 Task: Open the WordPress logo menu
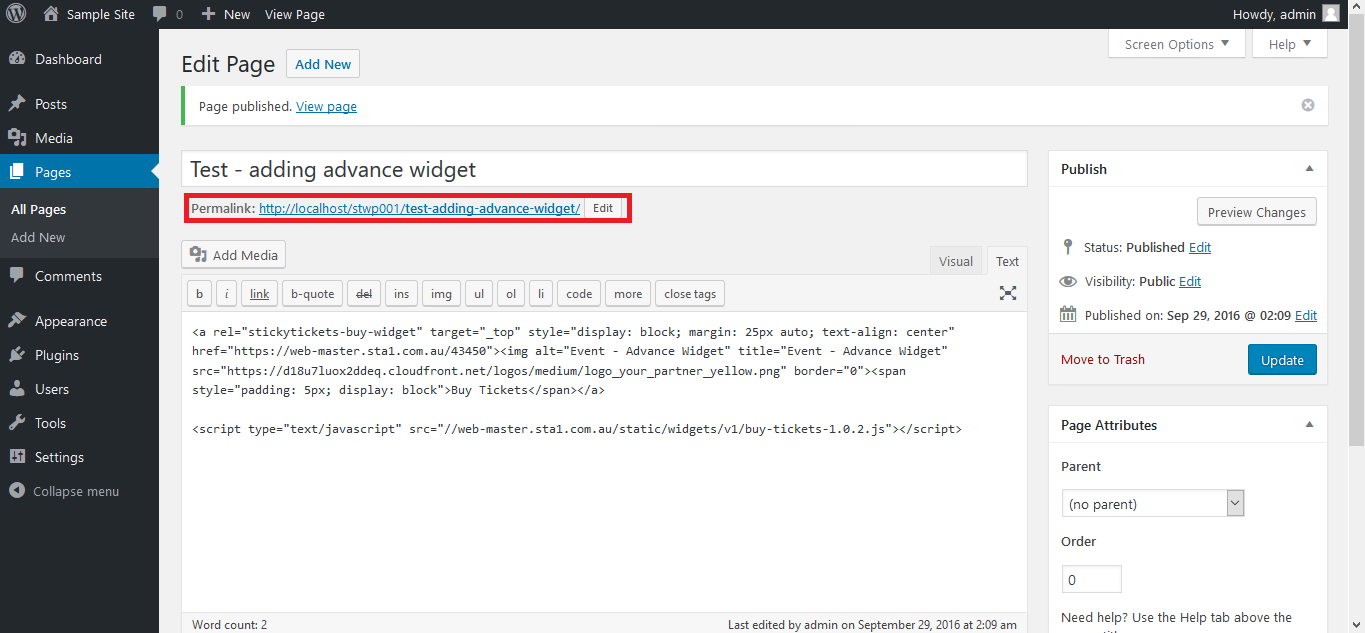click(x=16, y=14)
